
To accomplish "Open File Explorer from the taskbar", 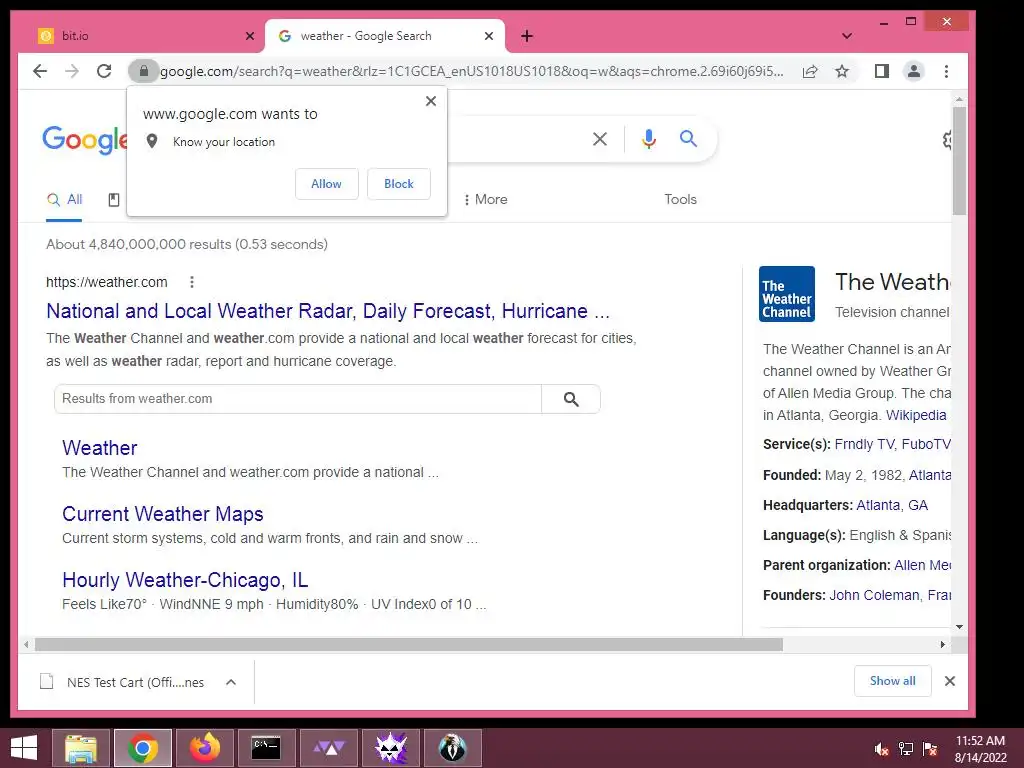I will pyautogui.click(x=80, y=748).
